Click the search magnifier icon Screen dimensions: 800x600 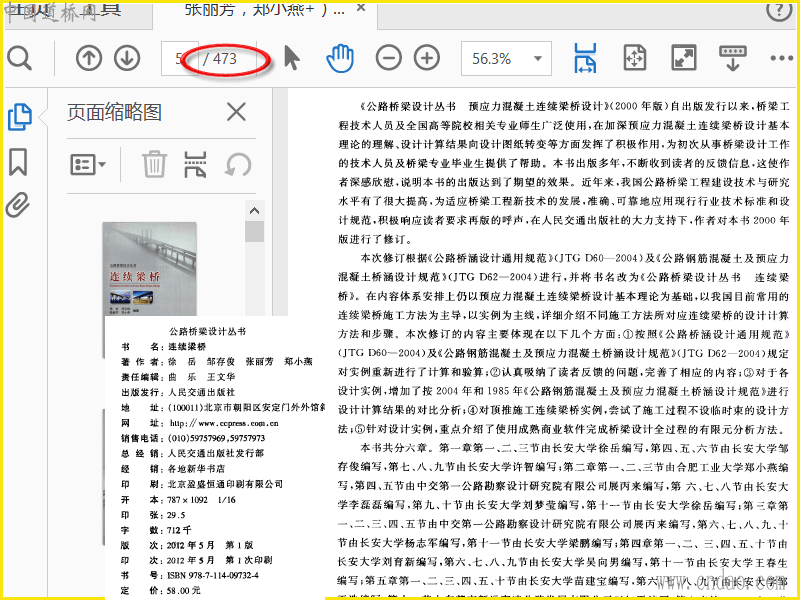[19, 59]
